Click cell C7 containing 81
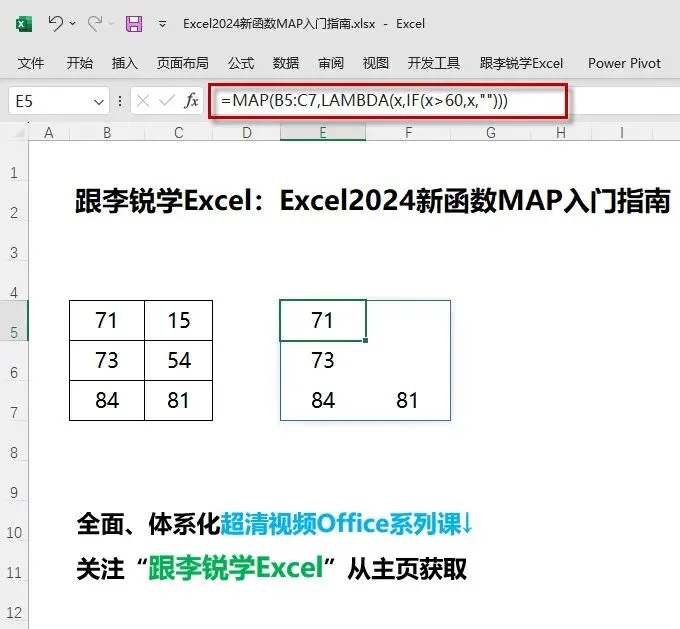This screenshot has height=629, width=680. tap(178, 400)
